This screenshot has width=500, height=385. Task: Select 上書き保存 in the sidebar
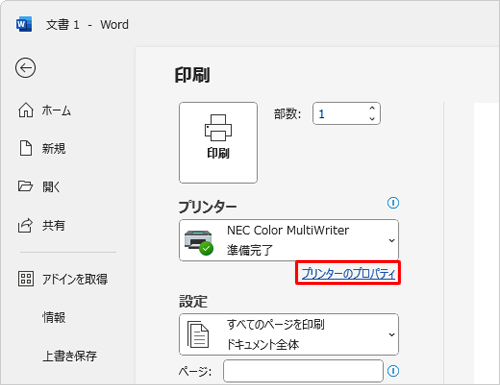(69, 356)
